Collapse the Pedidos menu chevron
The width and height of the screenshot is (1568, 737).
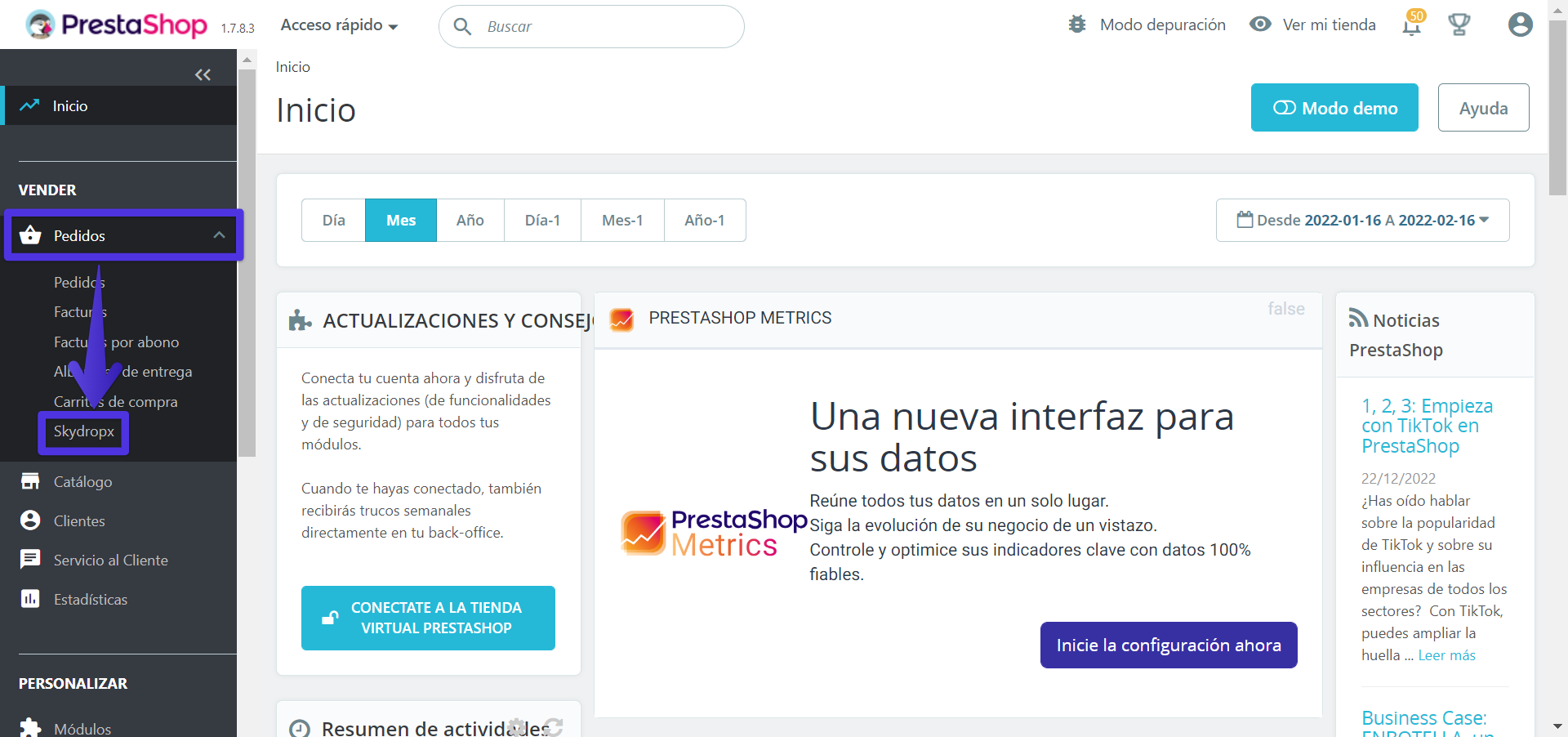pyautogui.click(x=219, y=235)
